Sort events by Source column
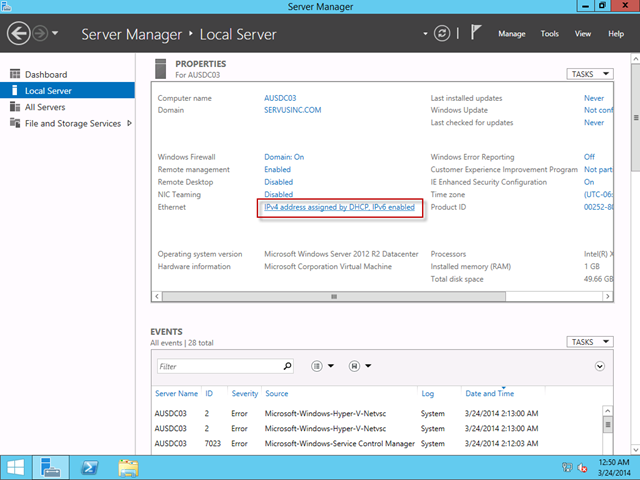 (x=276, y=393)
